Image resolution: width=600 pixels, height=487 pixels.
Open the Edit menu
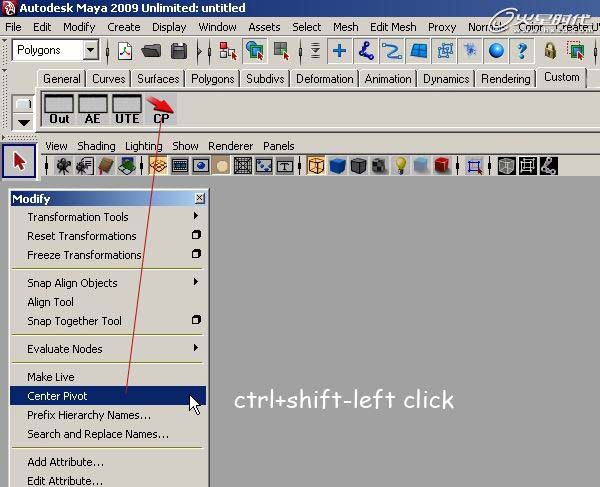(x=42, y=27)
